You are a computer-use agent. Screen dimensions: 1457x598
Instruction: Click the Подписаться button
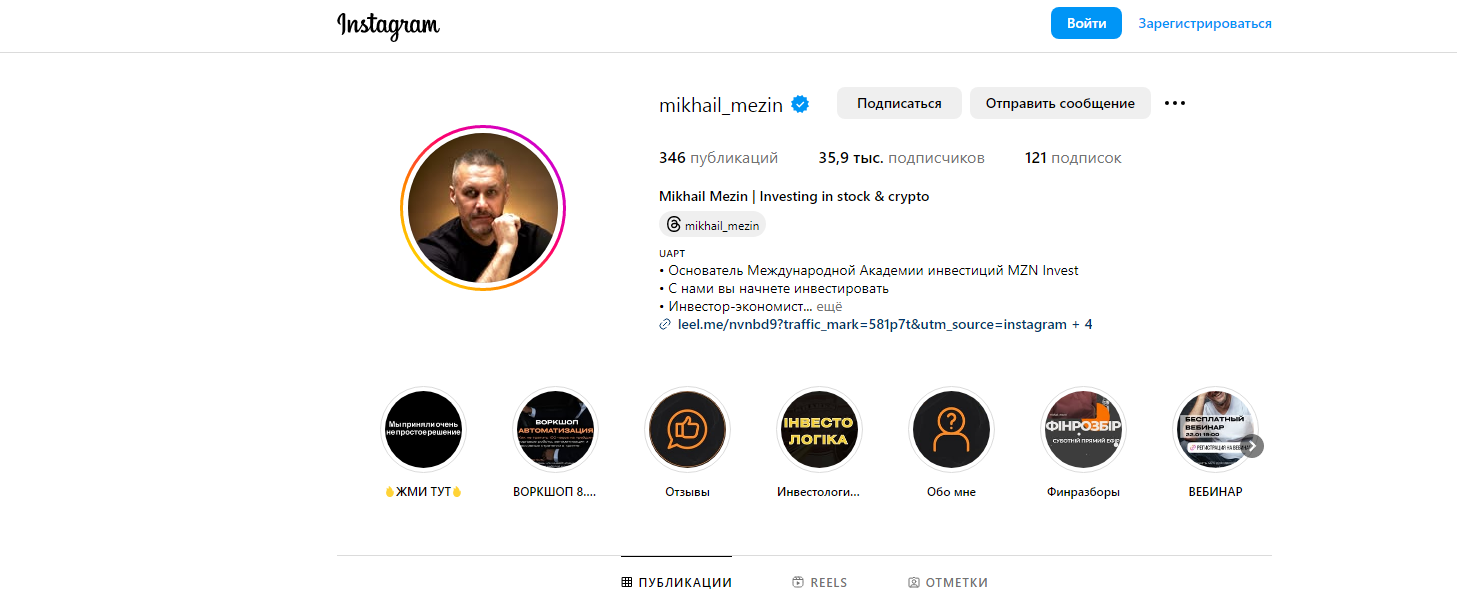(899, 103)
